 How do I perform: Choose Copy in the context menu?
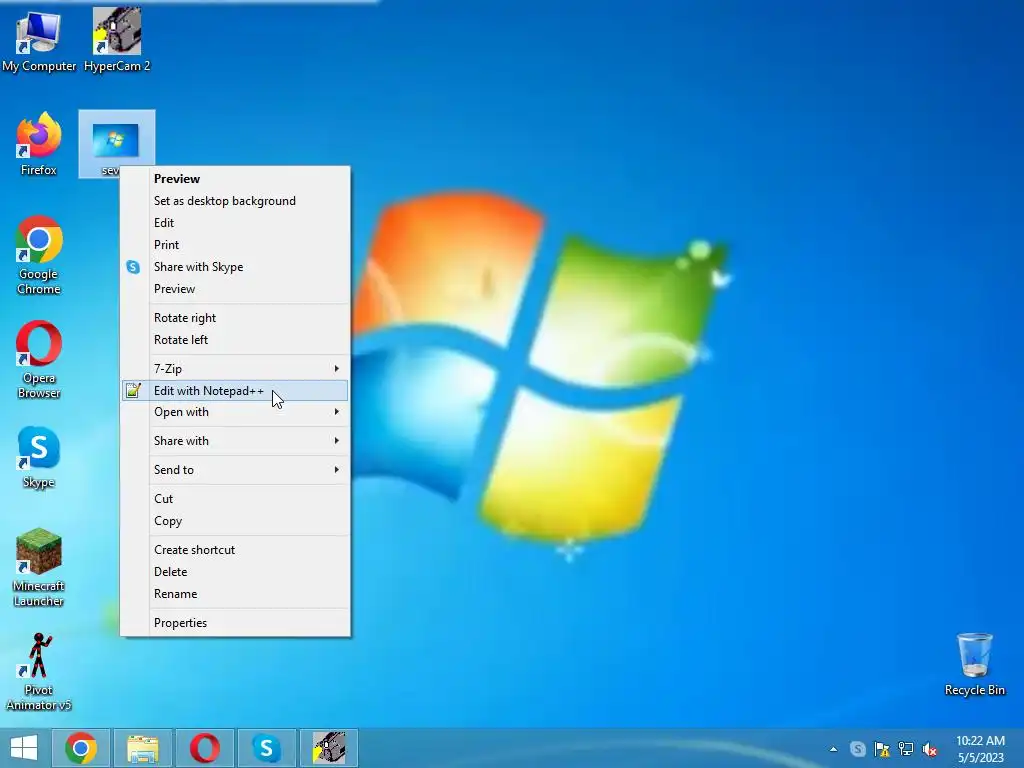pyautogui.click(x=235, y=521)
